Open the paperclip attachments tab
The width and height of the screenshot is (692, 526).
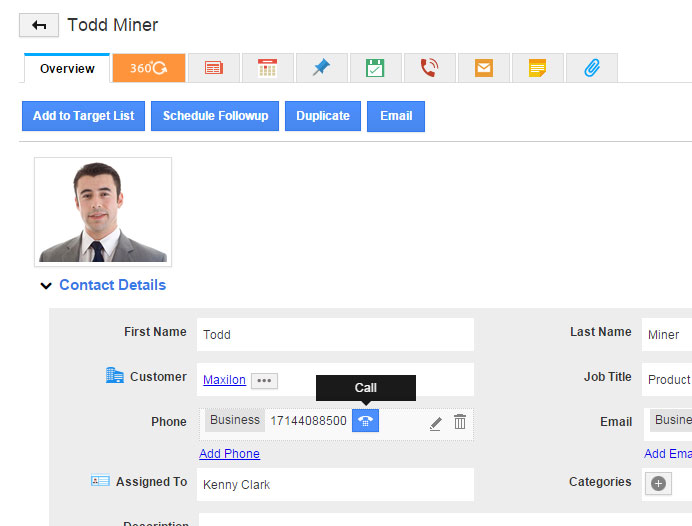coord(591,69)
